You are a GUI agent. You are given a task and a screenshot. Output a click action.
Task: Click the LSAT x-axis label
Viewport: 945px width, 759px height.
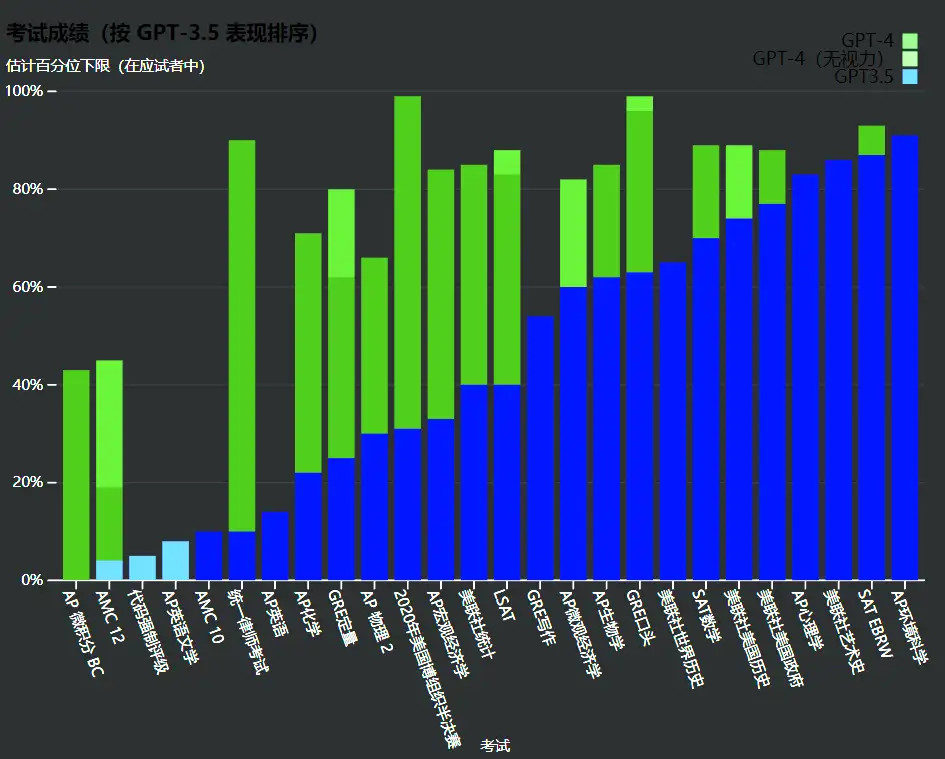coord(504,605)
